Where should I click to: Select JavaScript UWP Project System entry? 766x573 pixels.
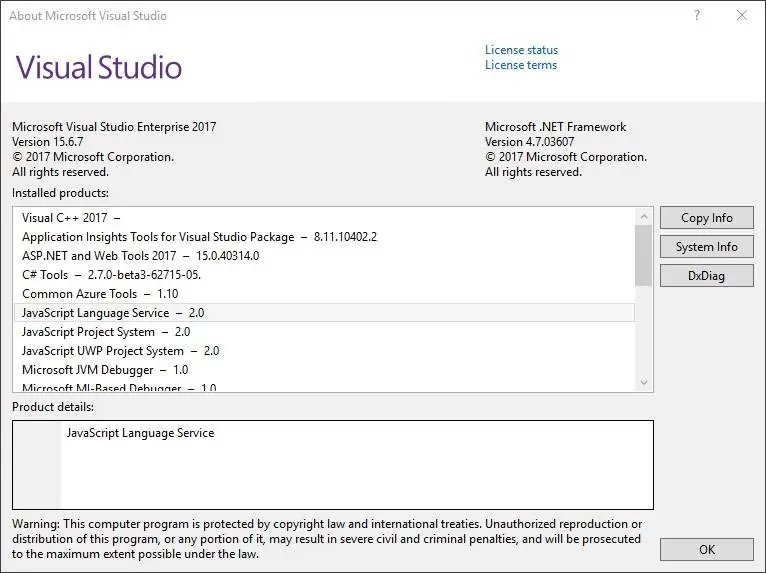pyautogui.click(x=324, y=351)
